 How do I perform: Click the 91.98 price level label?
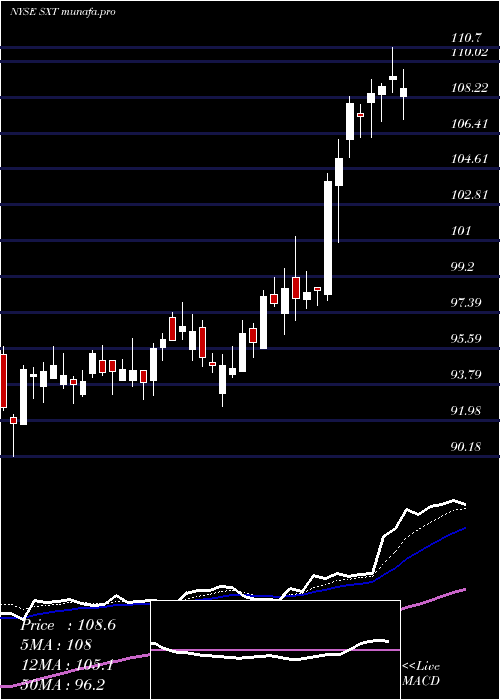(x=467, y=411)
